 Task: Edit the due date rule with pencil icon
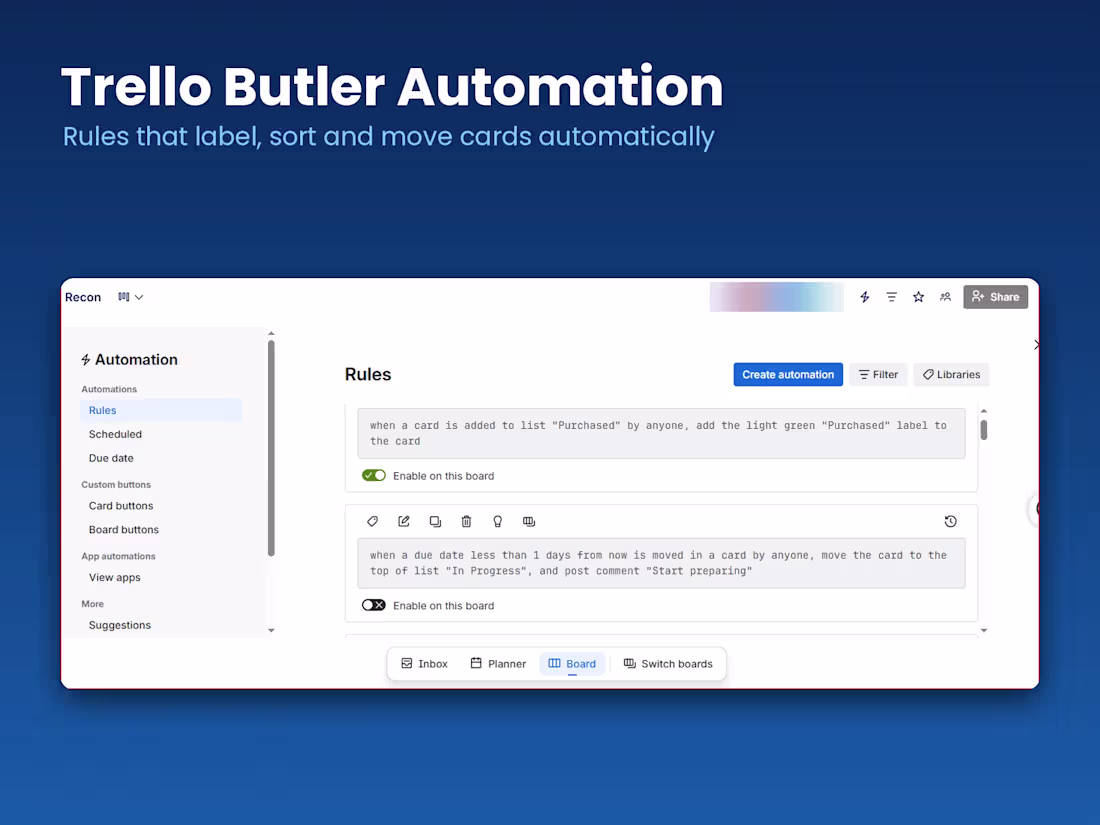403,521
